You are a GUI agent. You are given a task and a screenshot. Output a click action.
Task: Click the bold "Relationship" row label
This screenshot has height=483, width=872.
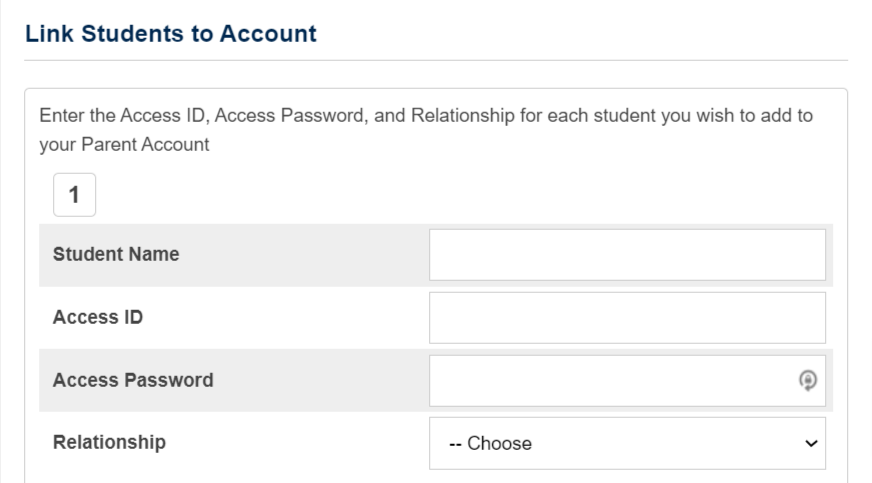pos(109,442)
